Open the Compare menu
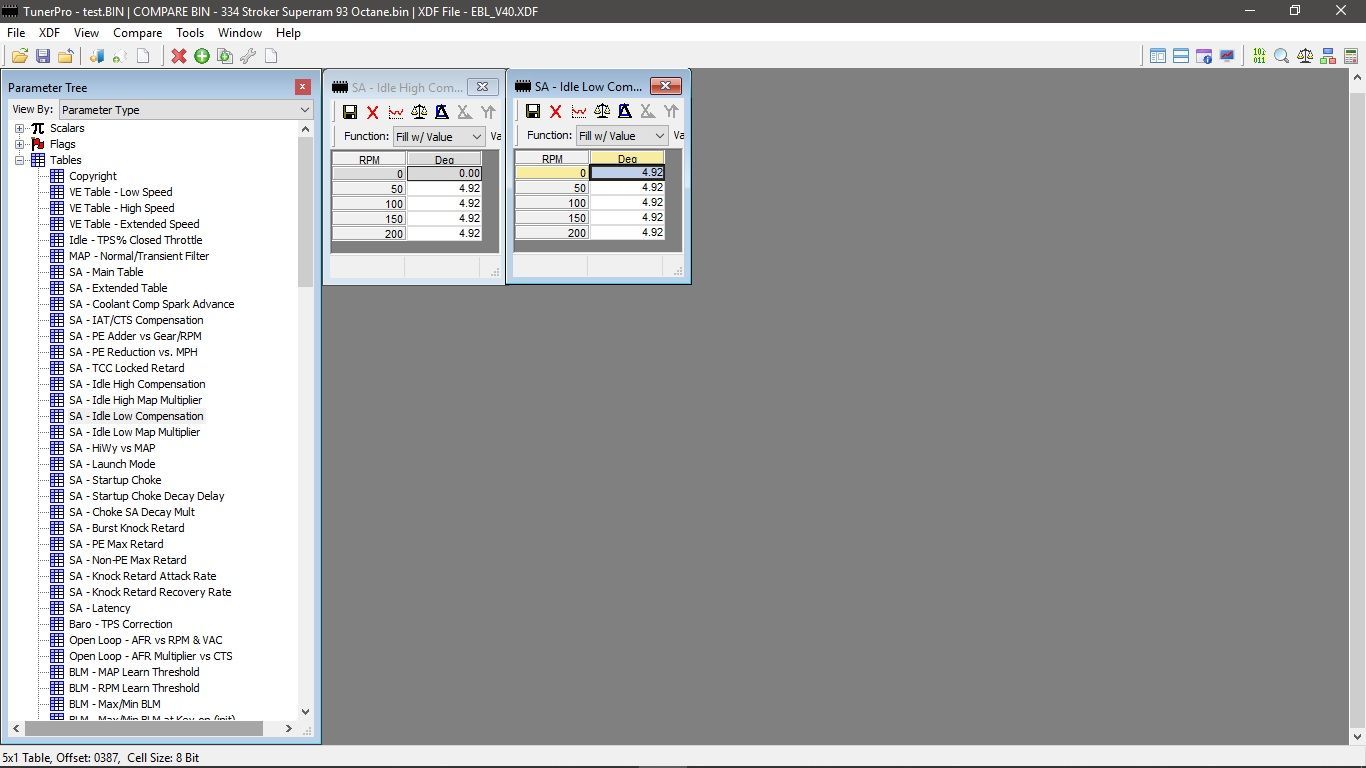1366x768 pixels. coord(137,33)
